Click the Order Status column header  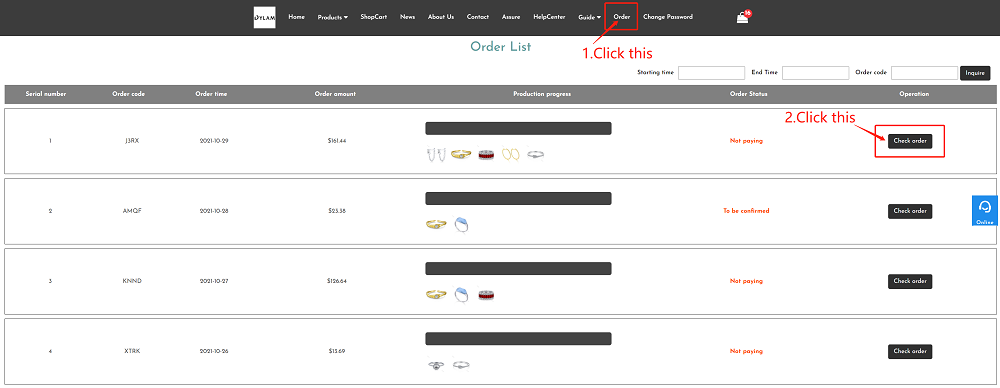click(x=749, y=94)
